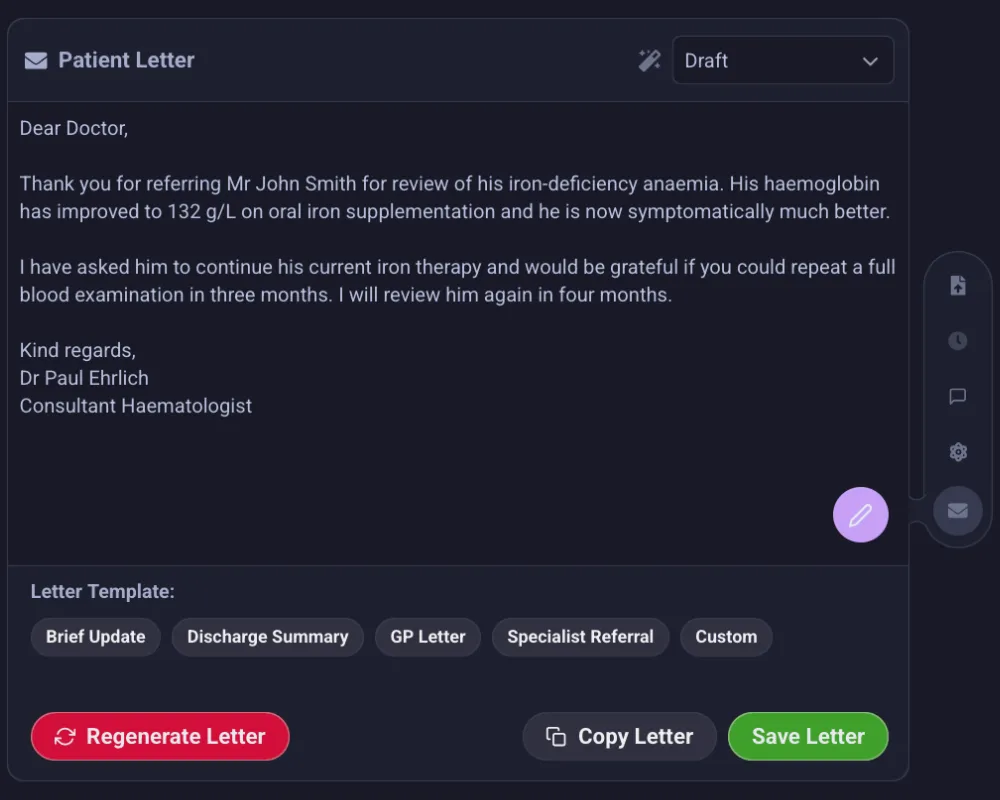Click the dropdown chevron arrow beside Draft
Image resolution: width=1000 pixels, height=800 pixels.
[x=870, y=61]
